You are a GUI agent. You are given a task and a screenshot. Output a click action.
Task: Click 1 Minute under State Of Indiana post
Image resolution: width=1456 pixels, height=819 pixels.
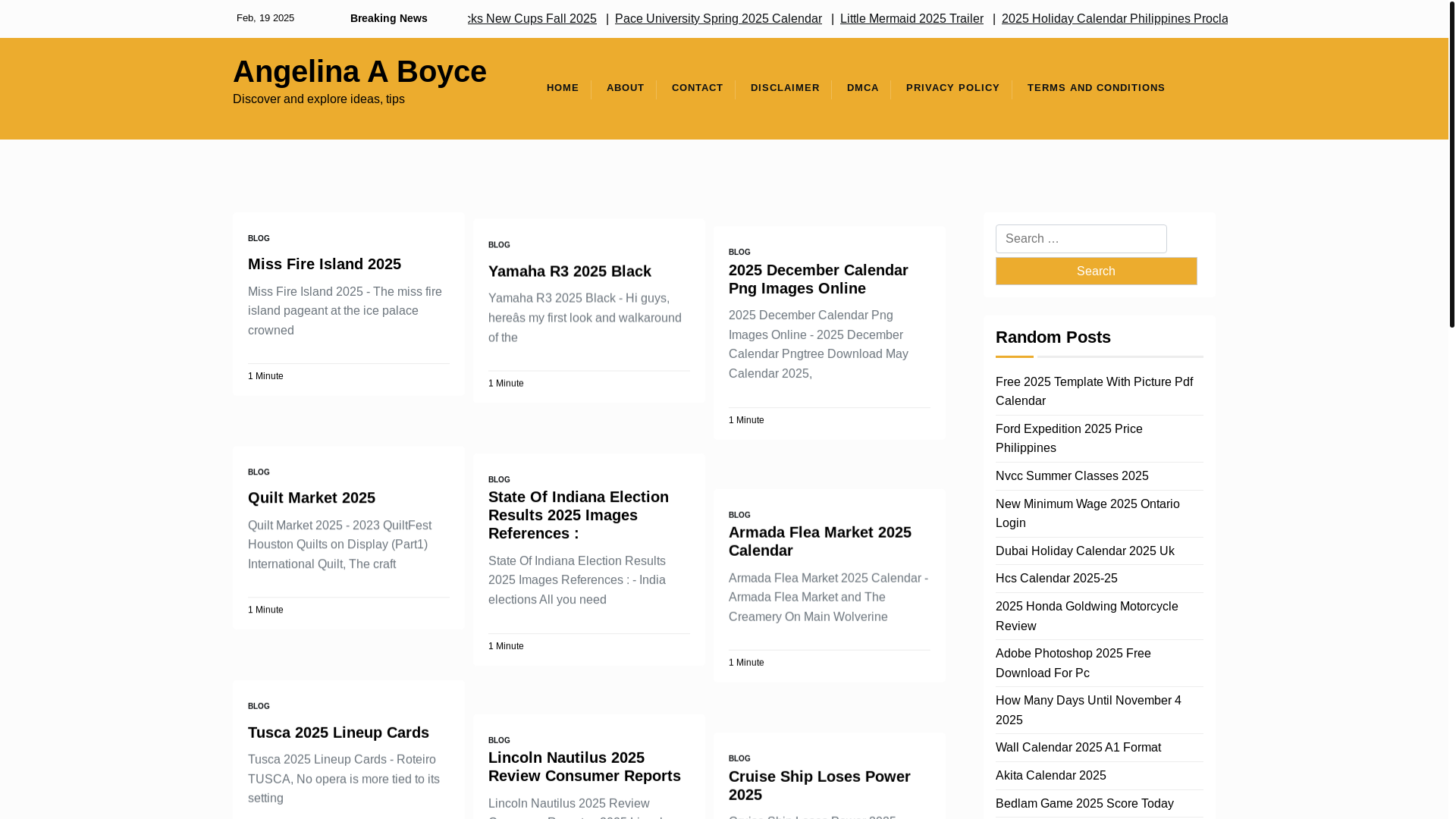click(506, 646)
